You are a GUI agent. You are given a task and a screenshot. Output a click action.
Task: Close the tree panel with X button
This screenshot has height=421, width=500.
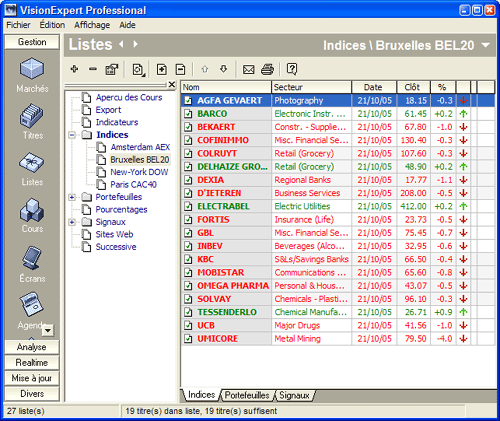coord(172,85)
